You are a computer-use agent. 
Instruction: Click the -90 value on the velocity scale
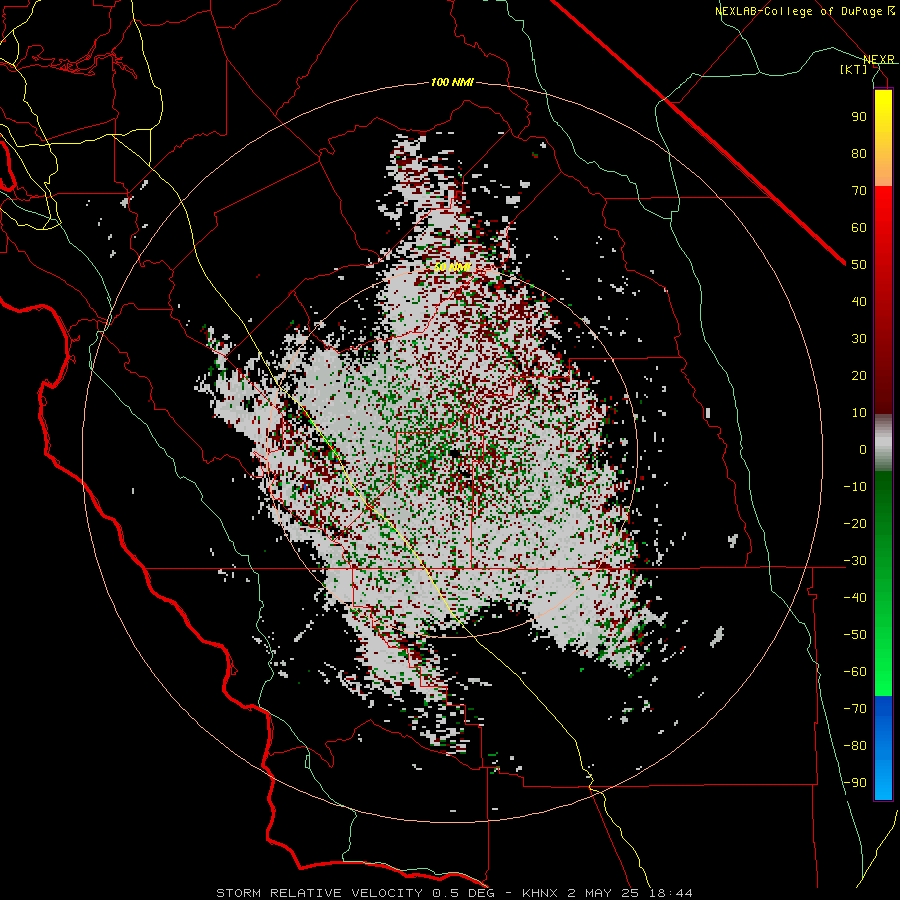pyautogui.click(x=855, y=783)
